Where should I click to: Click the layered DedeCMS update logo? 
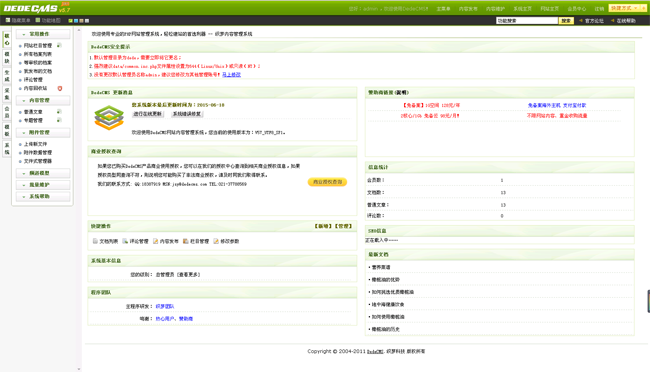[109, 118]
